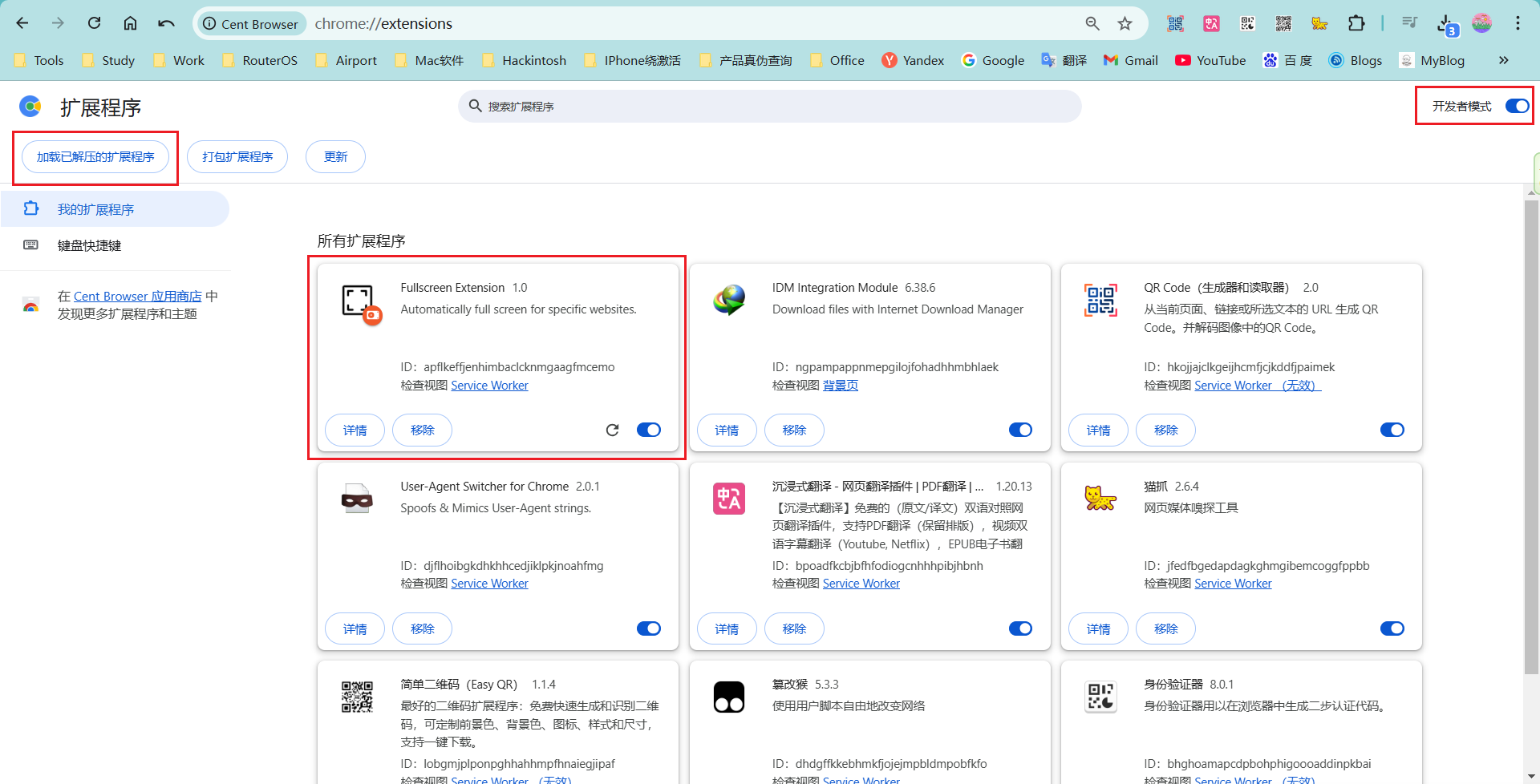Open the Study bookmark folder

[x=109, y=60]
